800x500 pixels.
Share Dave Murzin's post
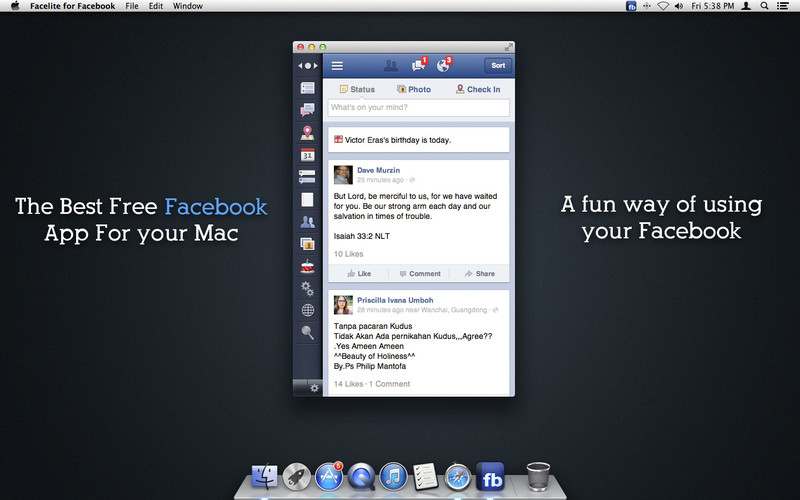[x=480, y=273]
